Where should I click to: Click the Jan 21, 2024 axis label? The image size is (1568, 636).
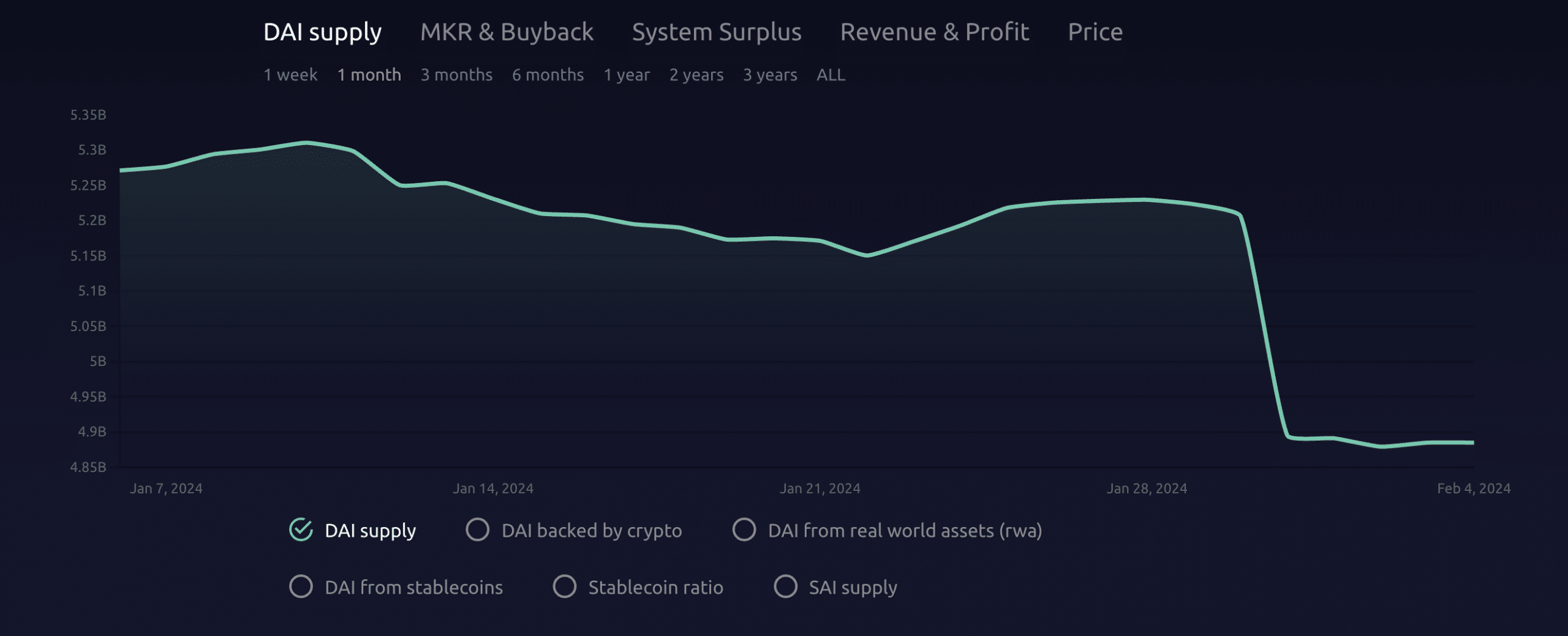pos(820,488)
